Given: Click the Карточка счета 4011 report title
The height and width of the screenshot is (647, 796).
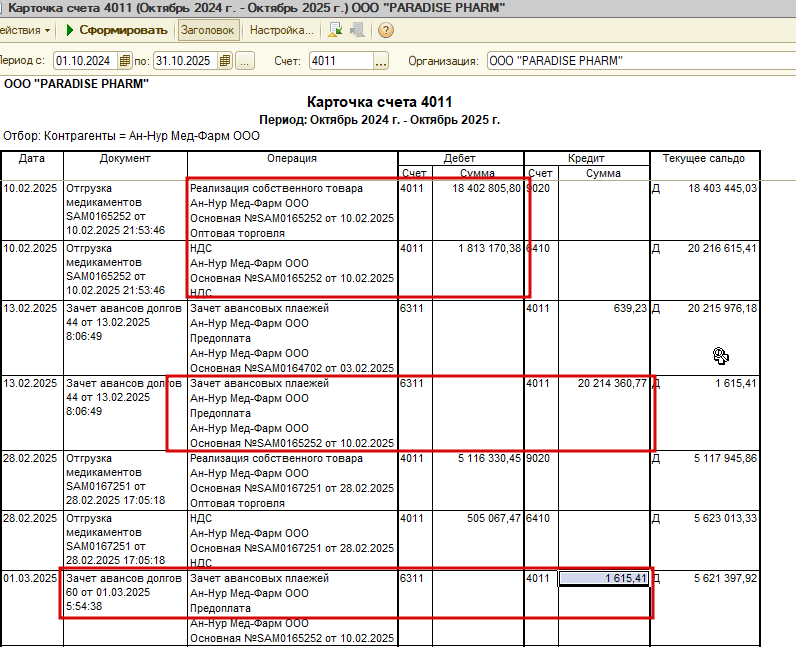Looking at the screenshot, I should 380,102.
